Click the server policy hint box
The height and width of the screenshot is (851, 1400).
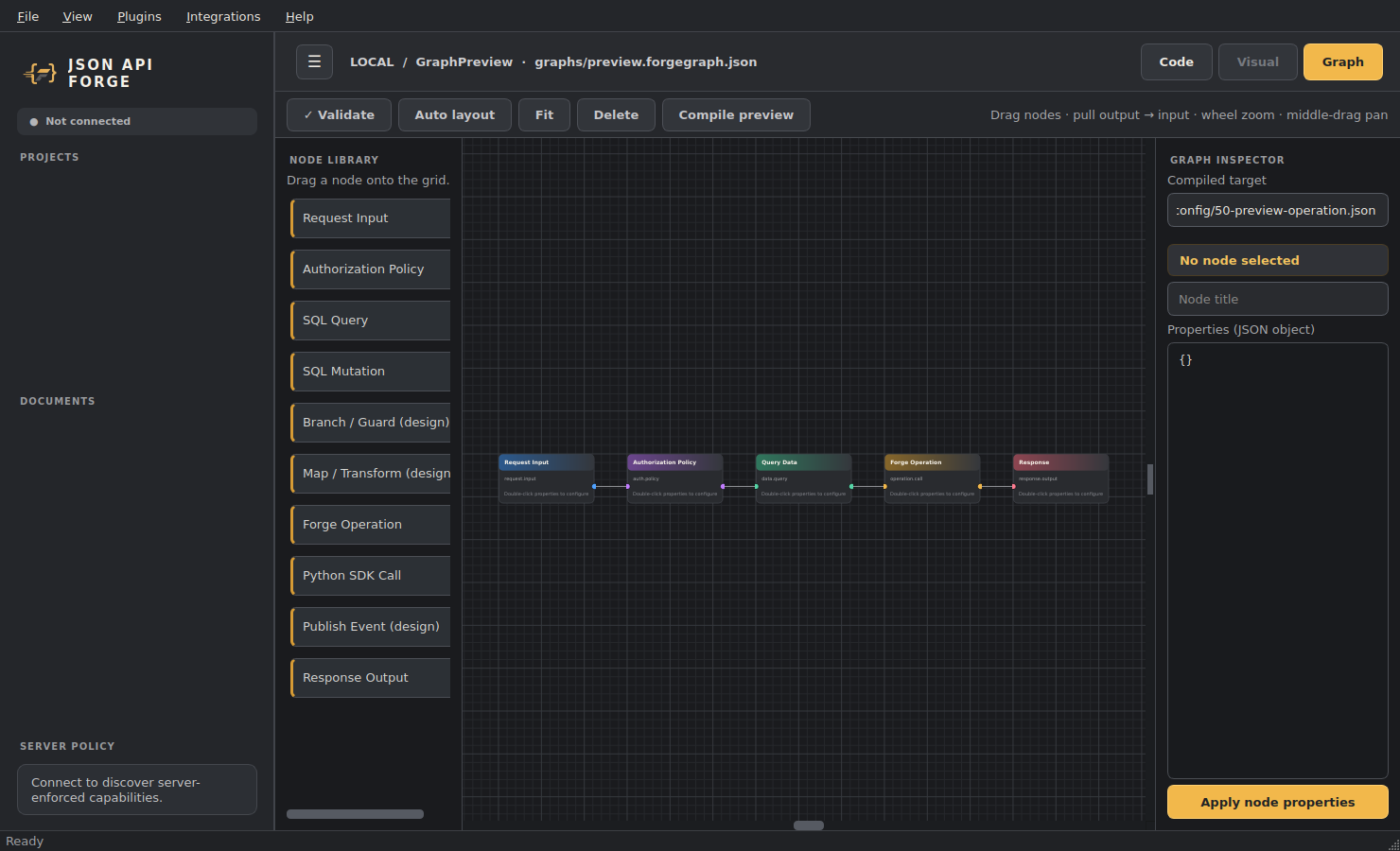click(x=137, y=790)
